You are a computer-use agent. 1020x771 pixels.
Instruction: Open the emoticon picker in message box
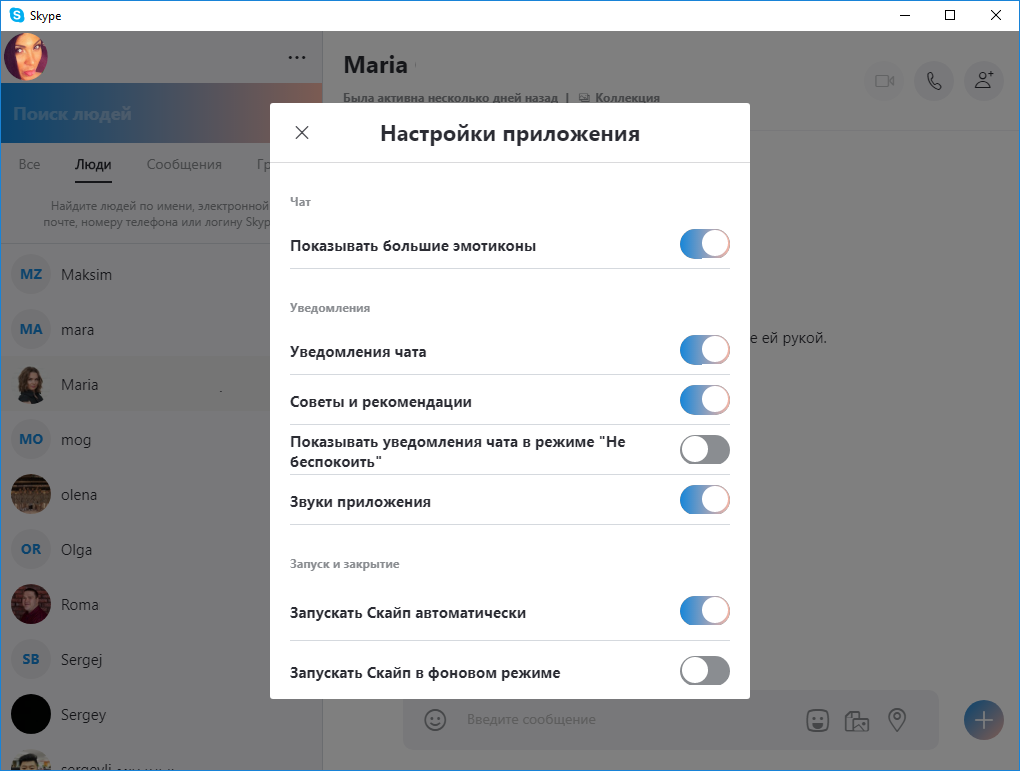click(x=435, y=720)
